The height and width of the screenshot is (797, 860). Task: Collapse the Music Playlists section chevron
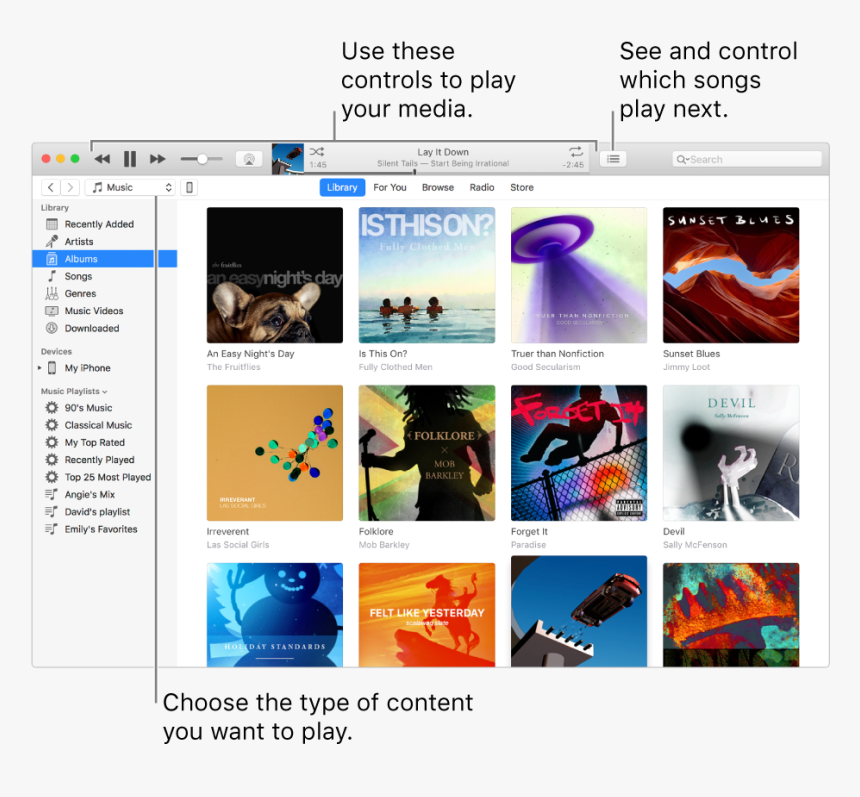tap(105, 392)
